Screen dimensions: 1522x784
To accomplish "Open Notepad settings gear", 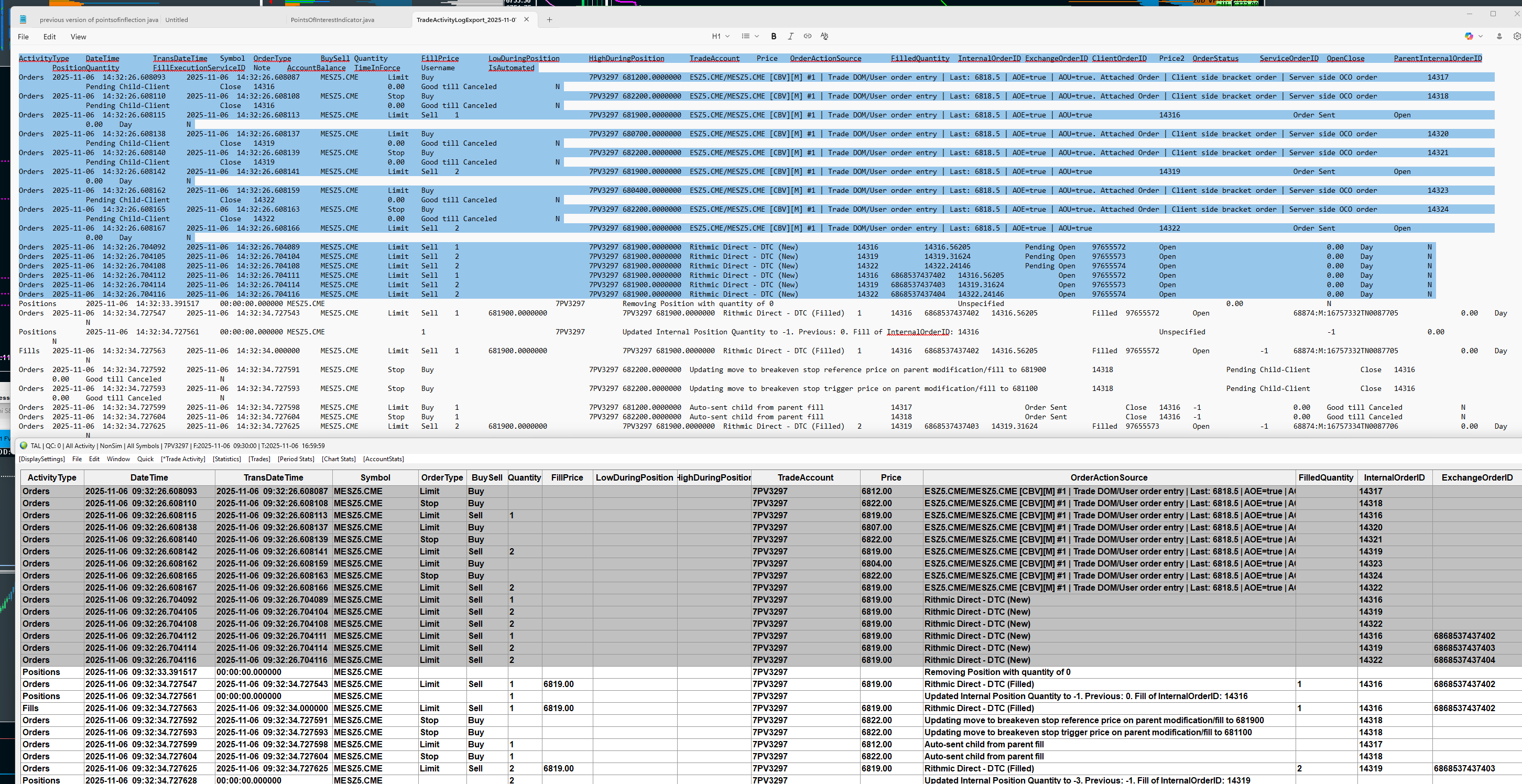I will point(1516,36).
